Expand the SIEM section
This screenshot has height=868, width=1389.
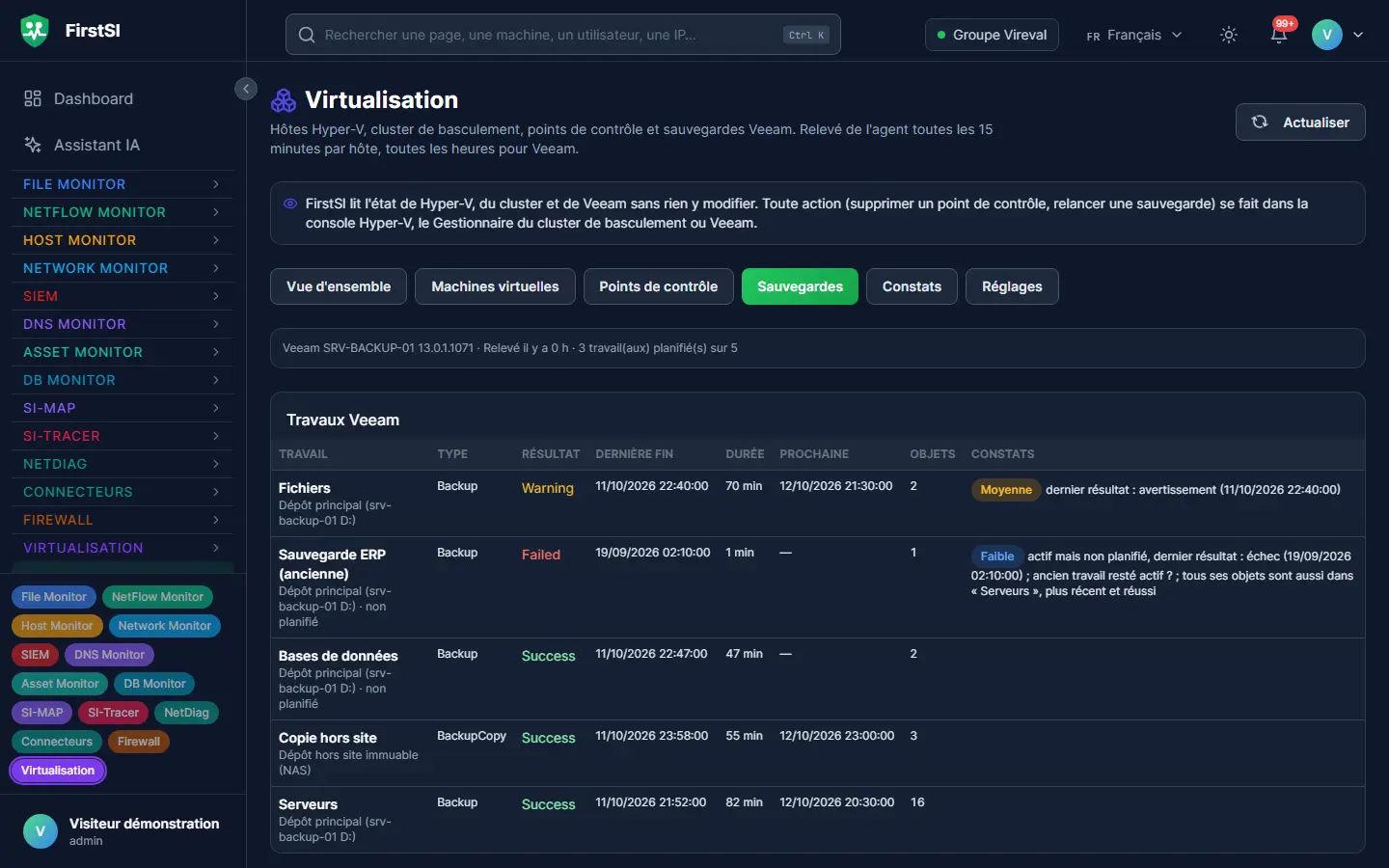(x=122, y=296)
